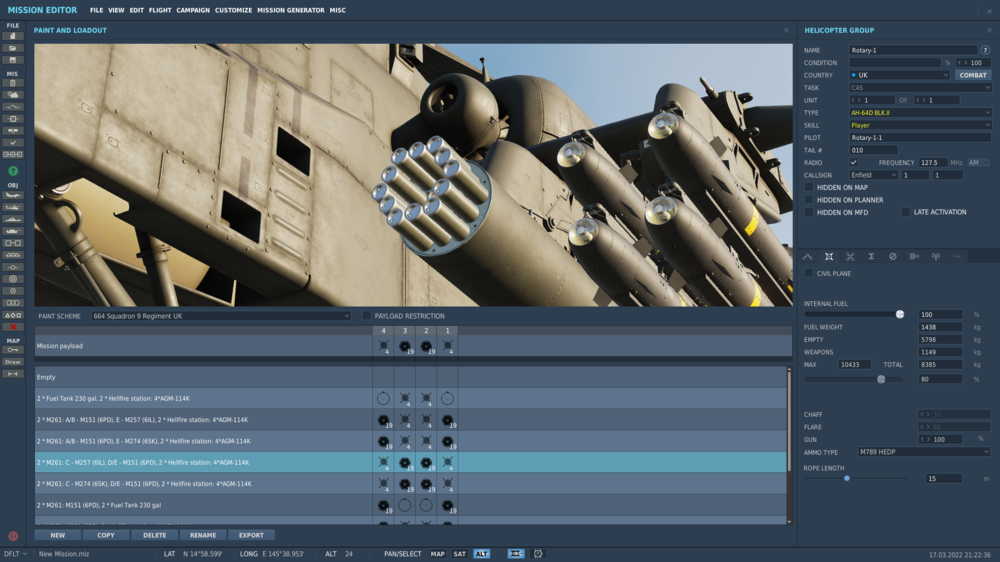Open the summary sigma tab icon
Image resolution: width=1000 pixels, height=562 pixels.
[x=871, y=256]
